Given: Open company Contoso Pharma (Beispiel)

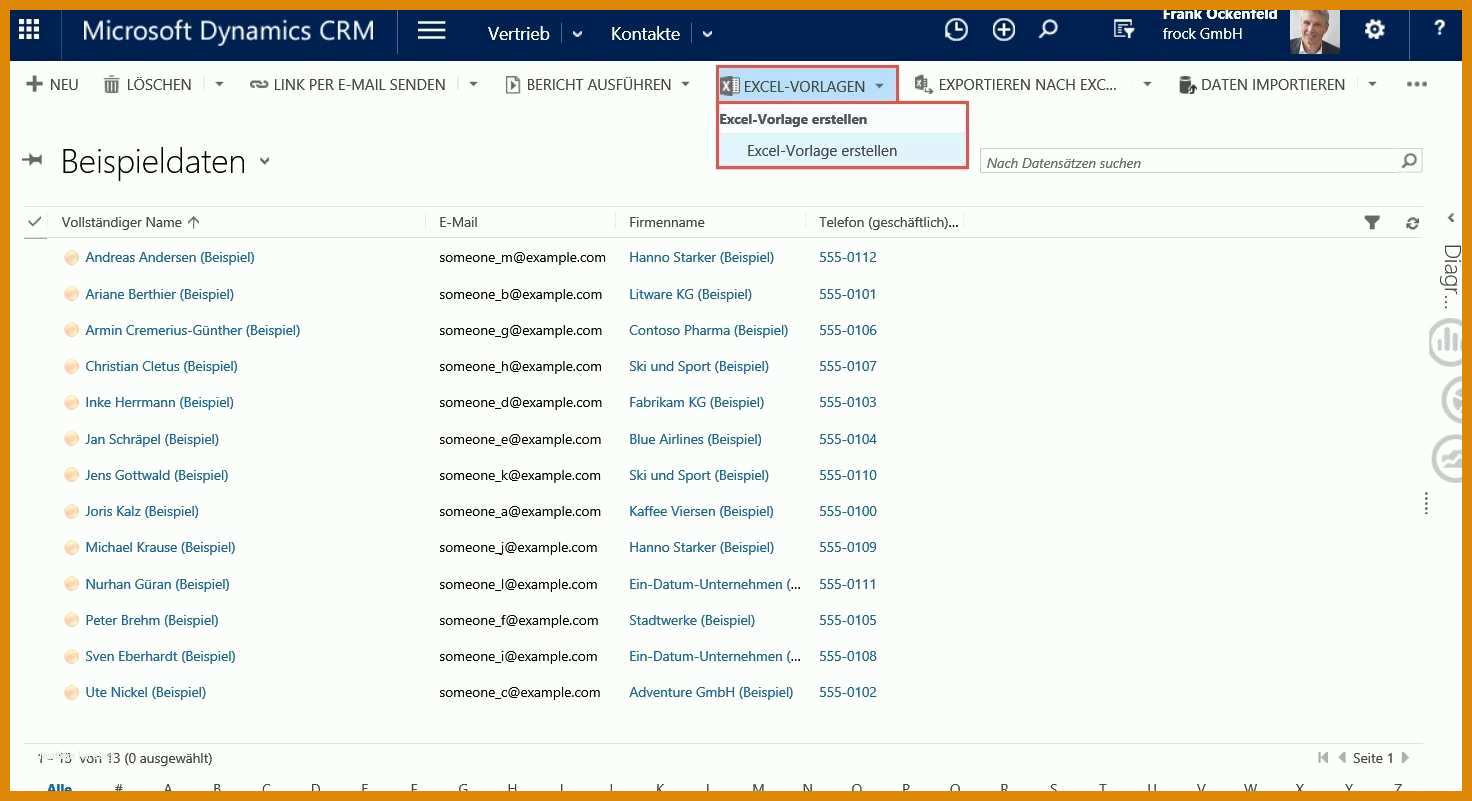Looking at the screenshot, I should pyautogui.click(x=708, y=330).
